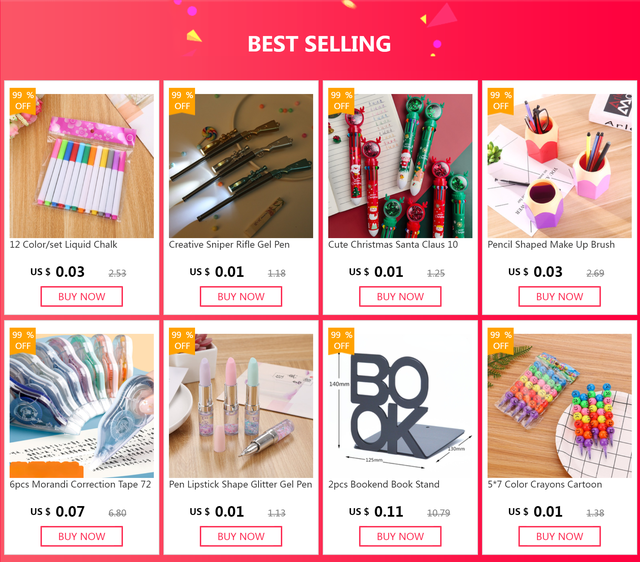640x562 pixels.
Task: Open the lipstick gel pen product image
Action: point(241,406)
